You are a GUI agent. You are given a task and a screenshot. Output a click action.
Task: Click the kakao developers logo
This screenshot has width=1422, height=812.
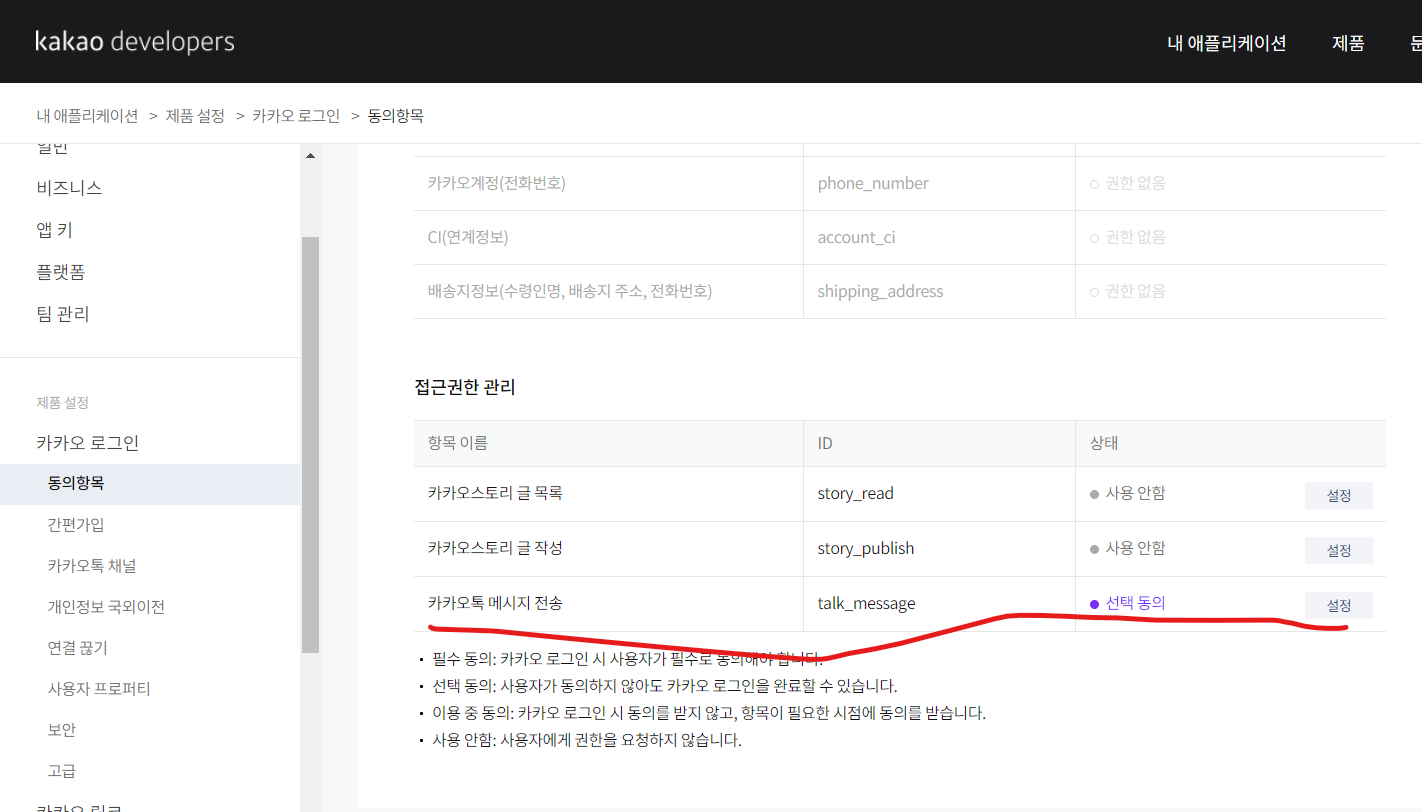pos(135,42)
